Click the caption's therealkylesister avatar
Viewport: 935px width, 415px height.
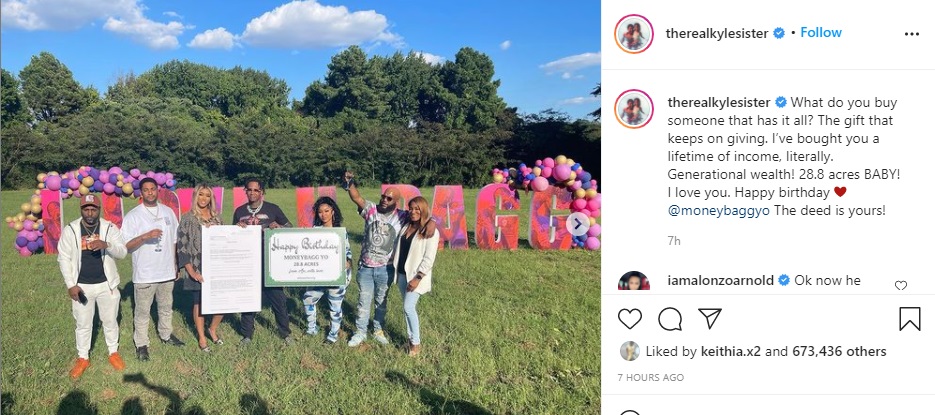point(634,109)
